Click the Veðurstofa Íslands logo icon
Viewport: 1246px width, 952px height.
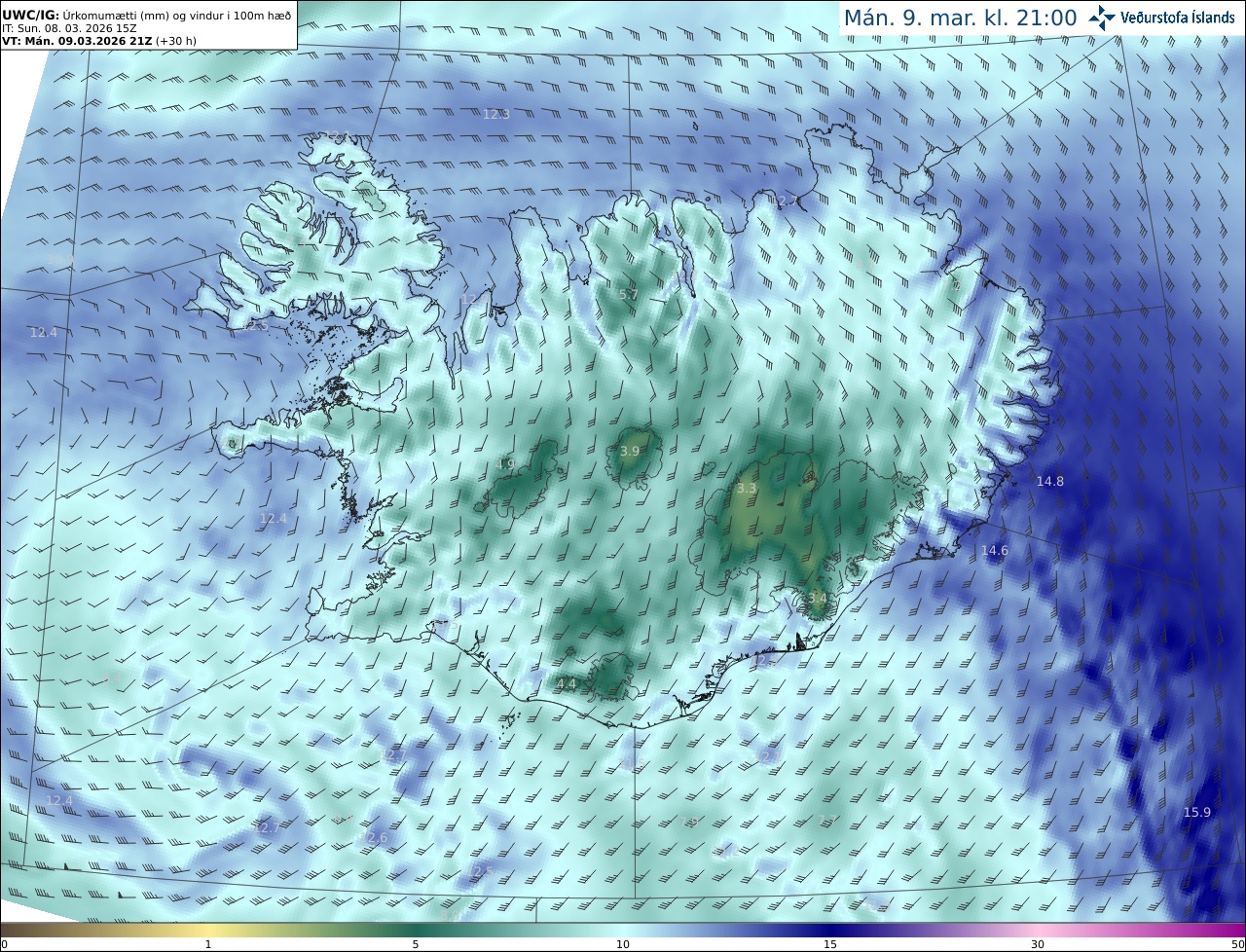pyautogui.click(x=1102, y=18)
